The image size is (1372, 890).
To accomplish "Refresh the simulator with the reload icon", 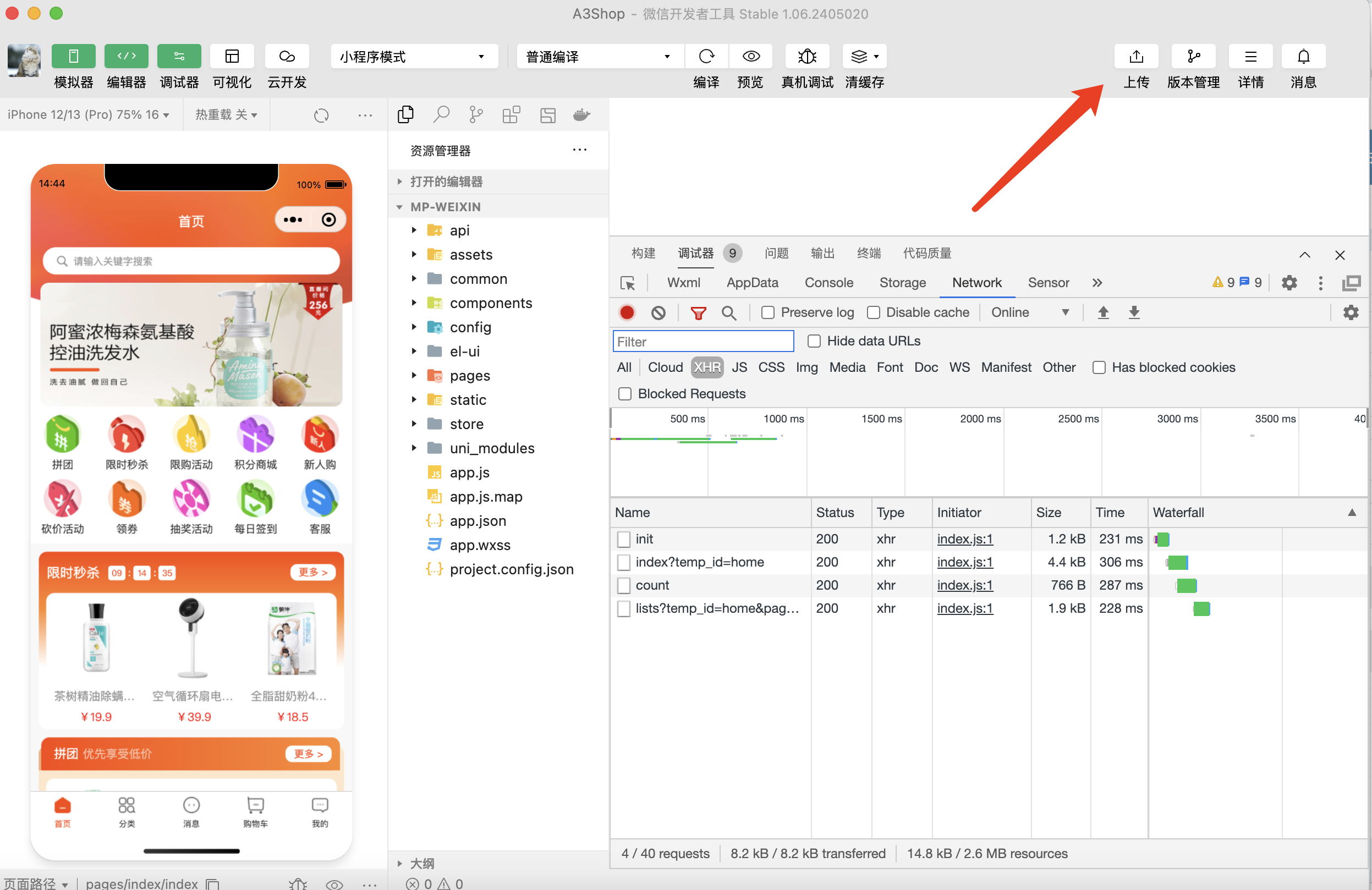I will tap(321, 116).
